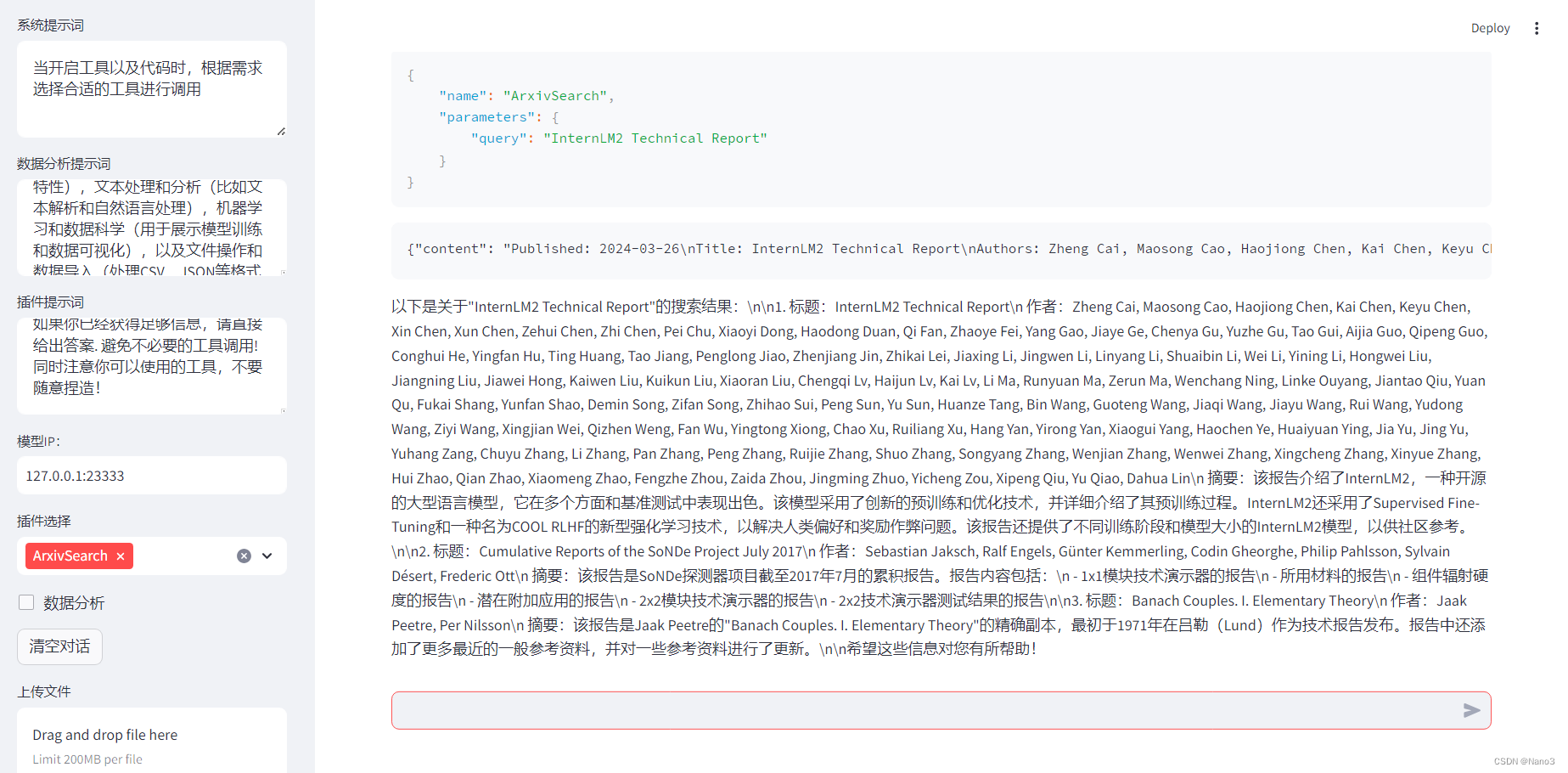Click the 插件选择 label

coord(44,521)
